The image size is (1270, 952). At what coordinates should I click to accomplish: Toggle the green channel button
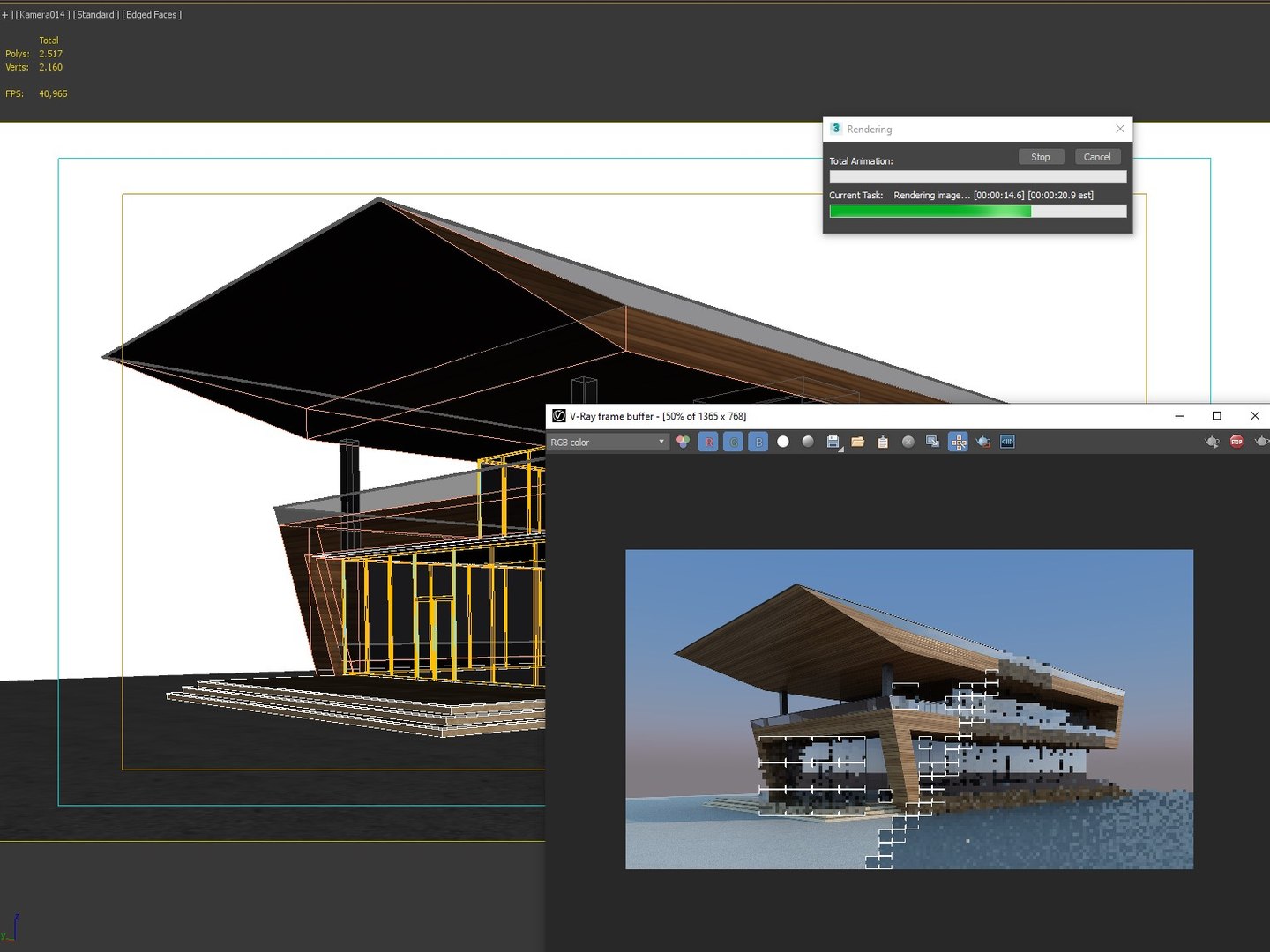coord(733,442)
